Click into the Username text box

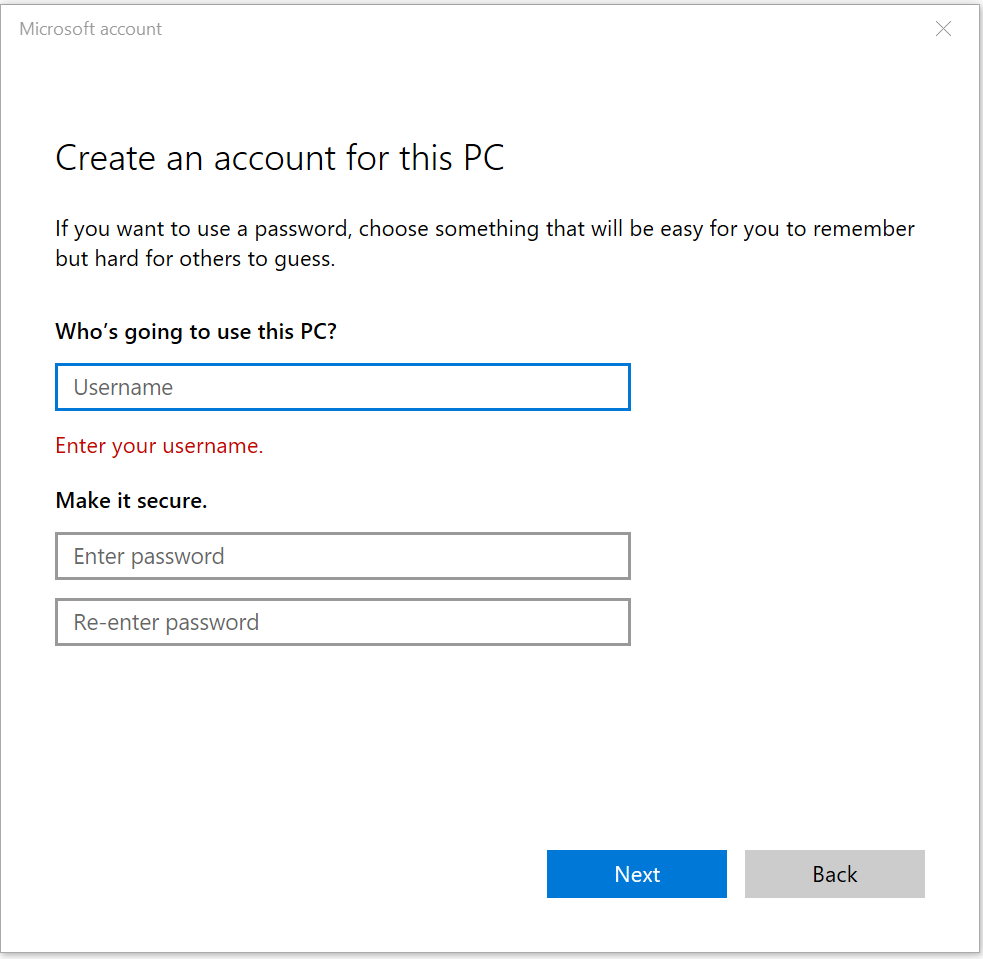tap(342, 387)
